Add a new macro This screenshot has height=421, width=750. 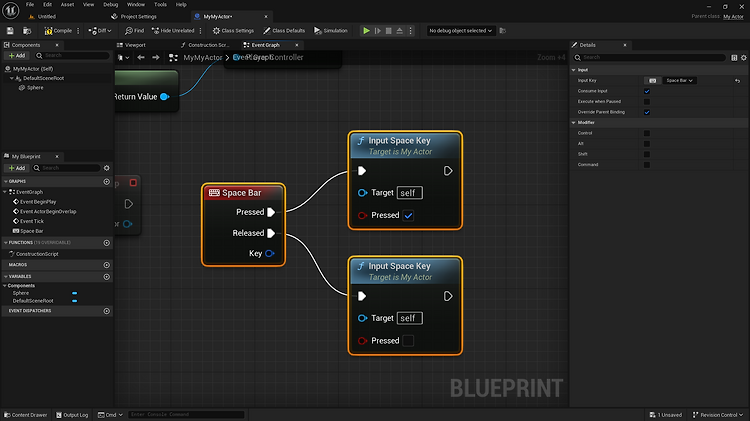tap(107, 265)
